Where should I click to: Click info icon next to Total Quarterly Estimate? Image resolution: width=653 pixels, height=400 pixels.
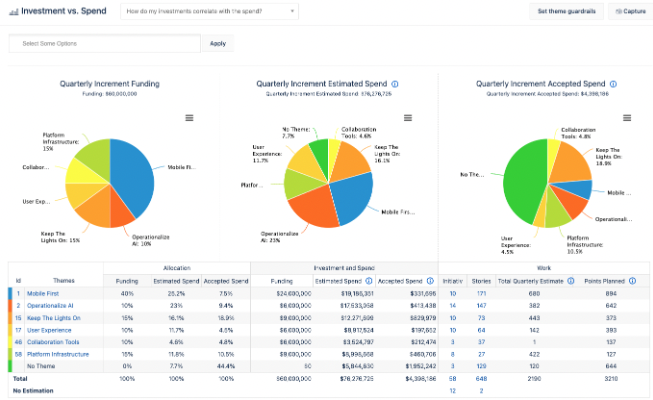click(x=571, y=281)
